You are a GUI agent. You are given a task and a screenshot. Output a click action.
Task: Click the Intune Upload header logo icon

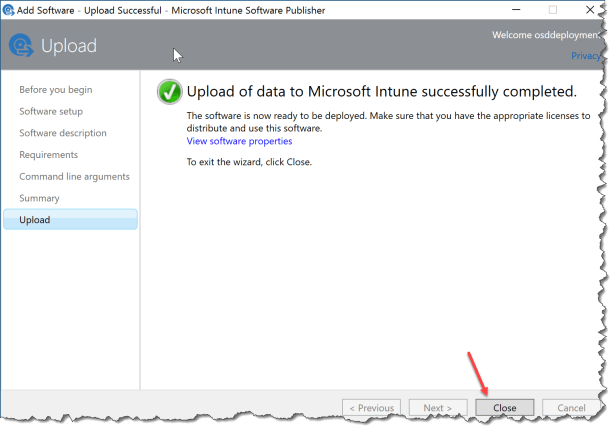[21, 46]
